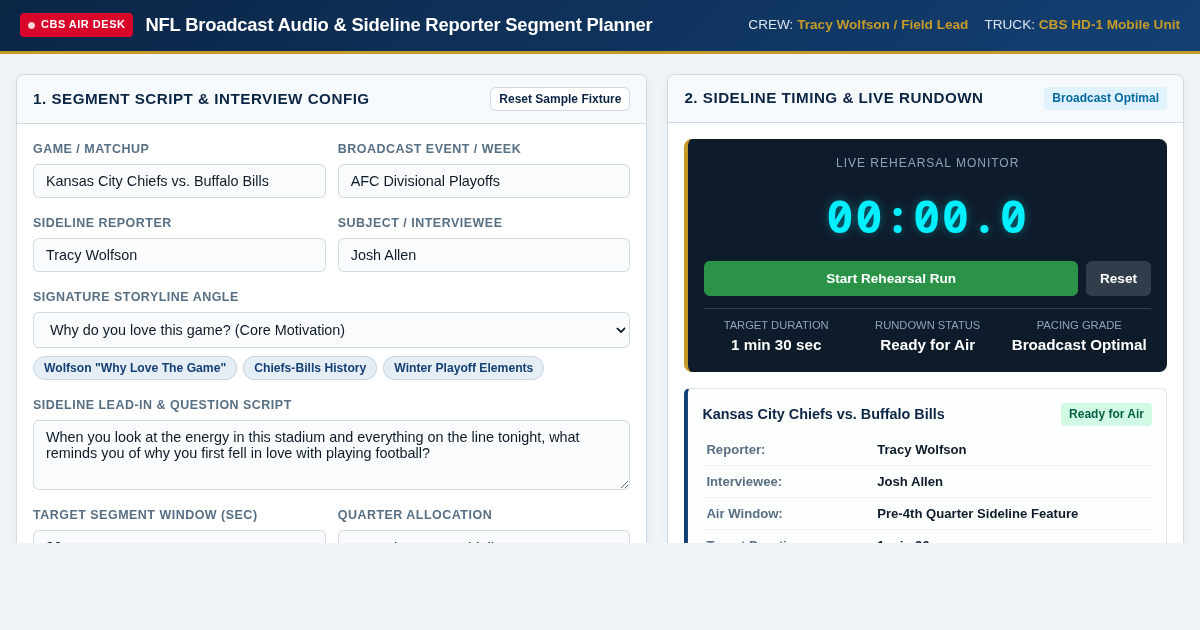The height and width of the screenshot is (630, 1200).
Task: Click the CBS HD-1 Mobile Unit truck text
Action: click(1109, 25)
